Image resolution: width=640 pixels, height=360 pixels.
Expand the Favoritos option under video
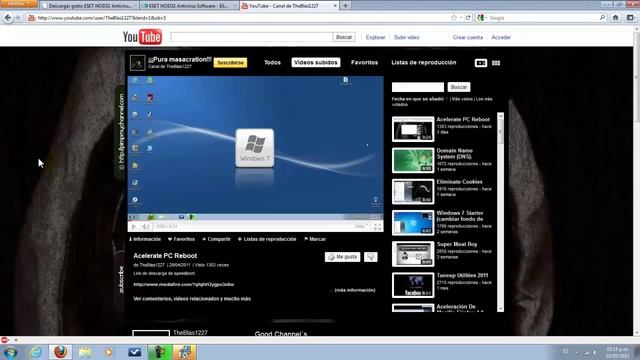click(x=181, y=239)
